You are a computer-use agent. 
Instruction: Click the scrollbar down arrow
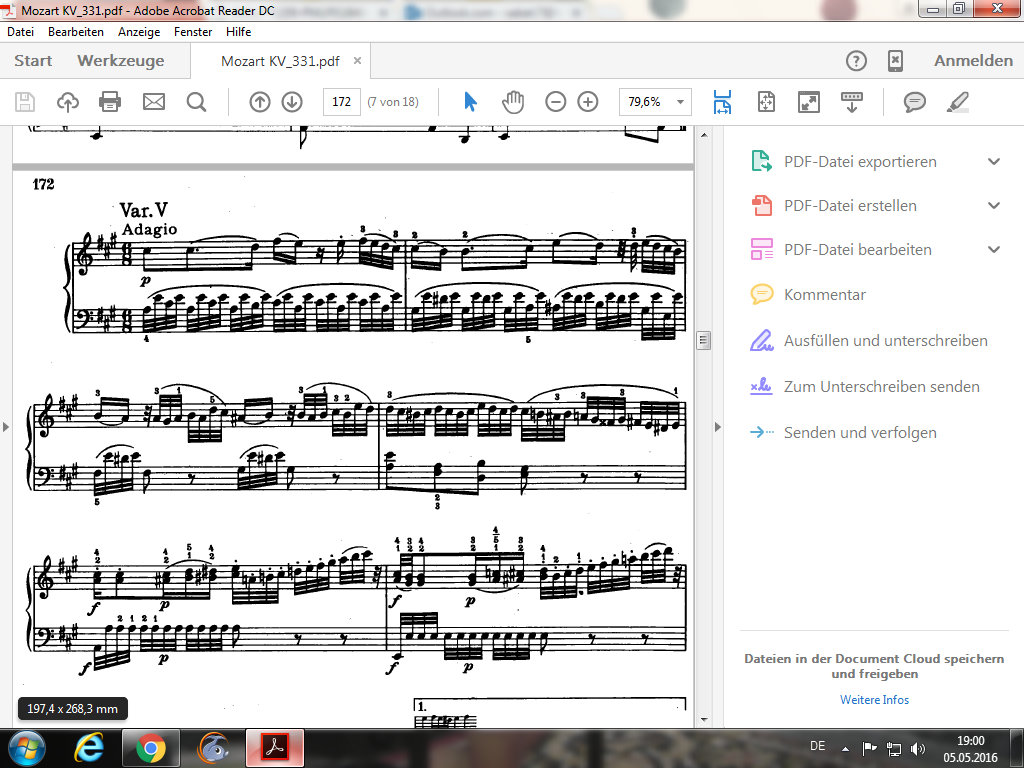(x=703, y=720)
